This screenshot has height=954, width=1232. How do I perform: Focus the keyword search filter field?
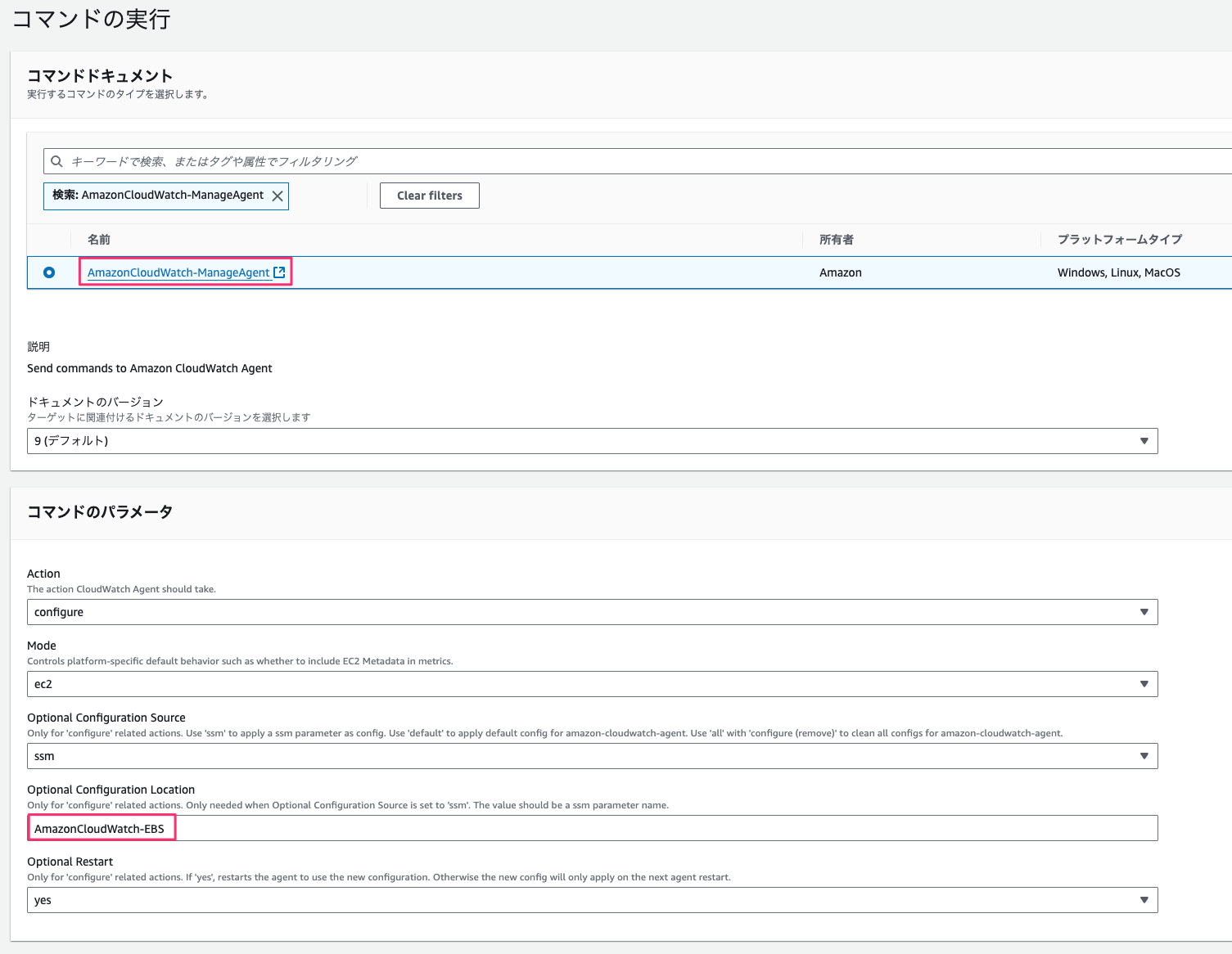tap(638, 161)
